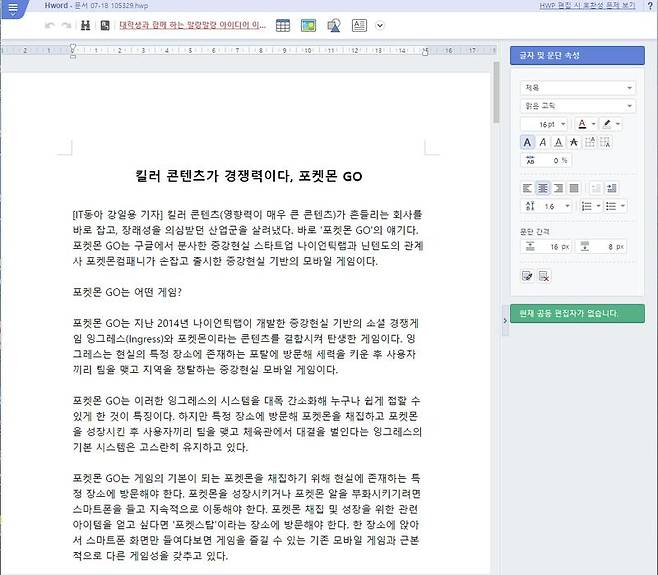Open the HWP compatibility link at top right
The width and height of the screenshot is (658, 575).
588,6
